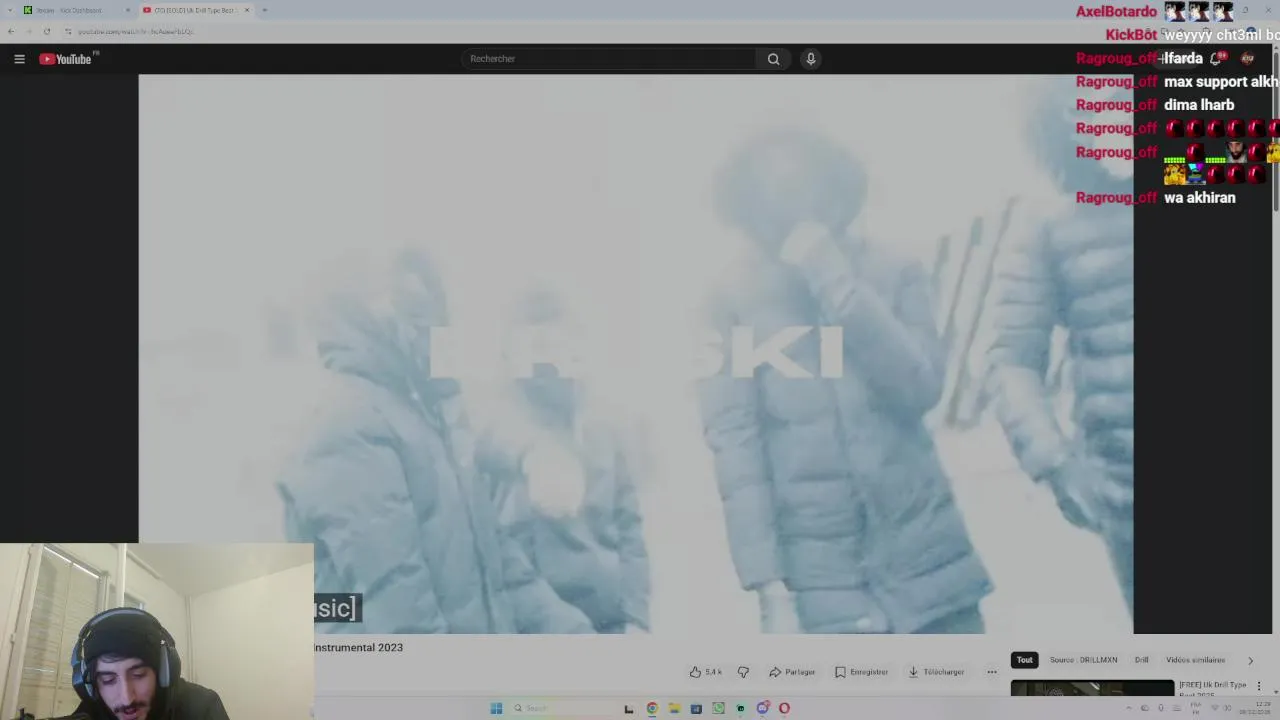Open the Discord taskbar icon with badge
The width and height of the screenshot is (1280, 720).
(762, 708)
